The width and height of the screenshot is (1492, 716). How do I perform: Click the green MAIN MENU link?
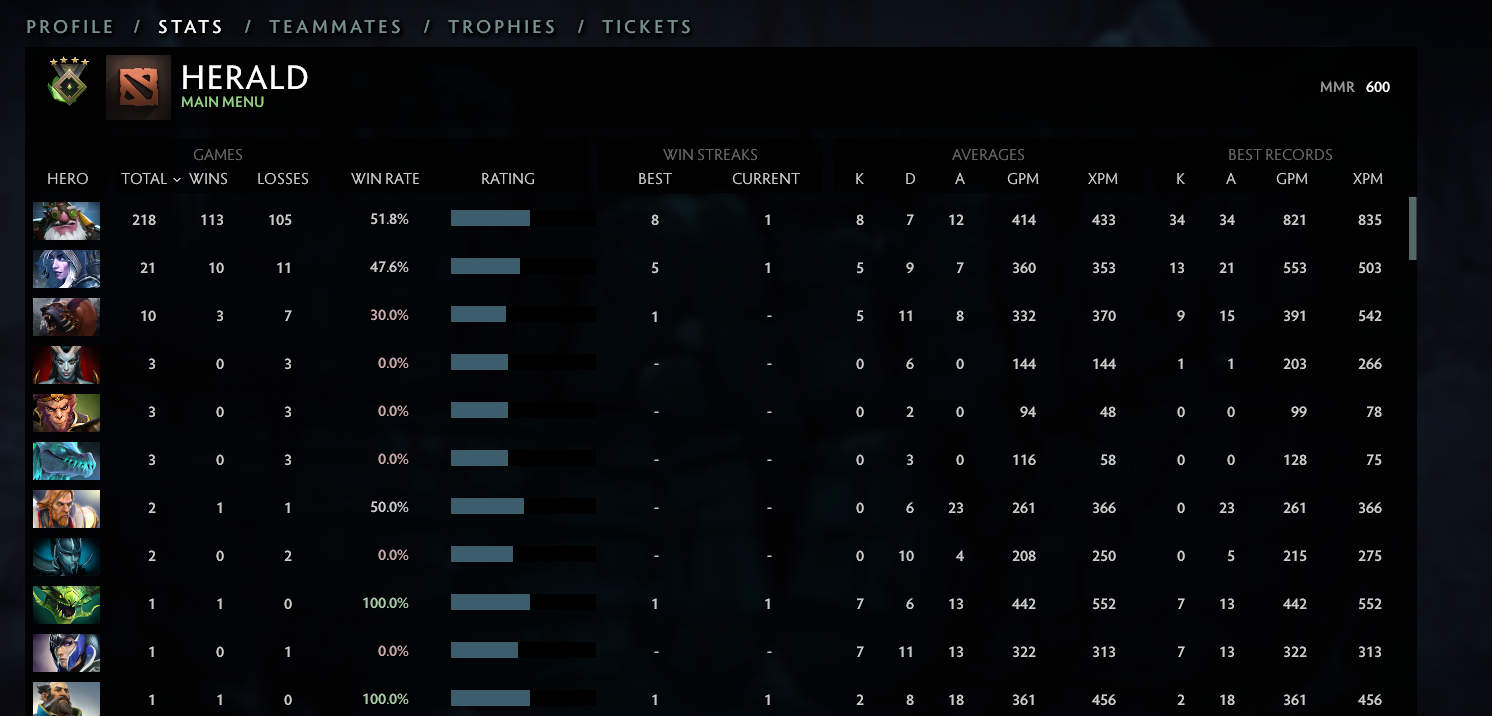222,102
